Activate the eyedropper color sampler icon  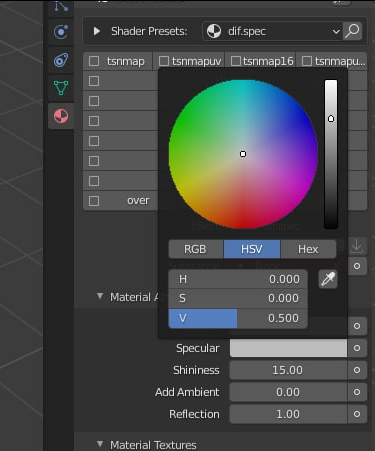(328, 279)
